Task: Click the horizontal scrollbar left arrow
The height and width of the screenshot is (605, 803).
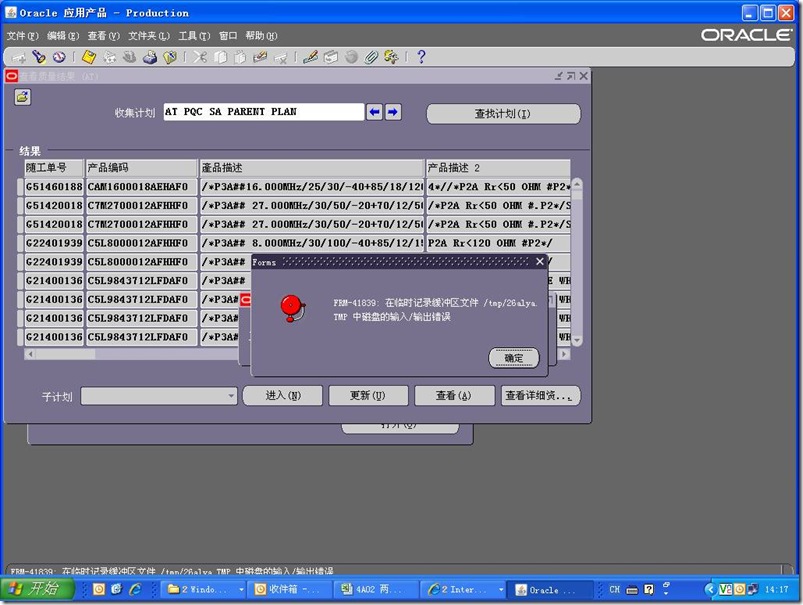Action: [30, 354]
